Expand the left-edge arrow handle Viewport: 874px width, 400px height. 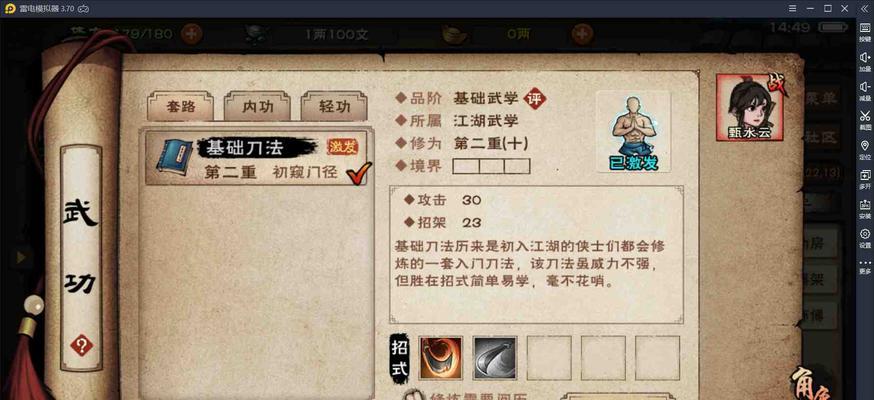click(x=21, y=257)
